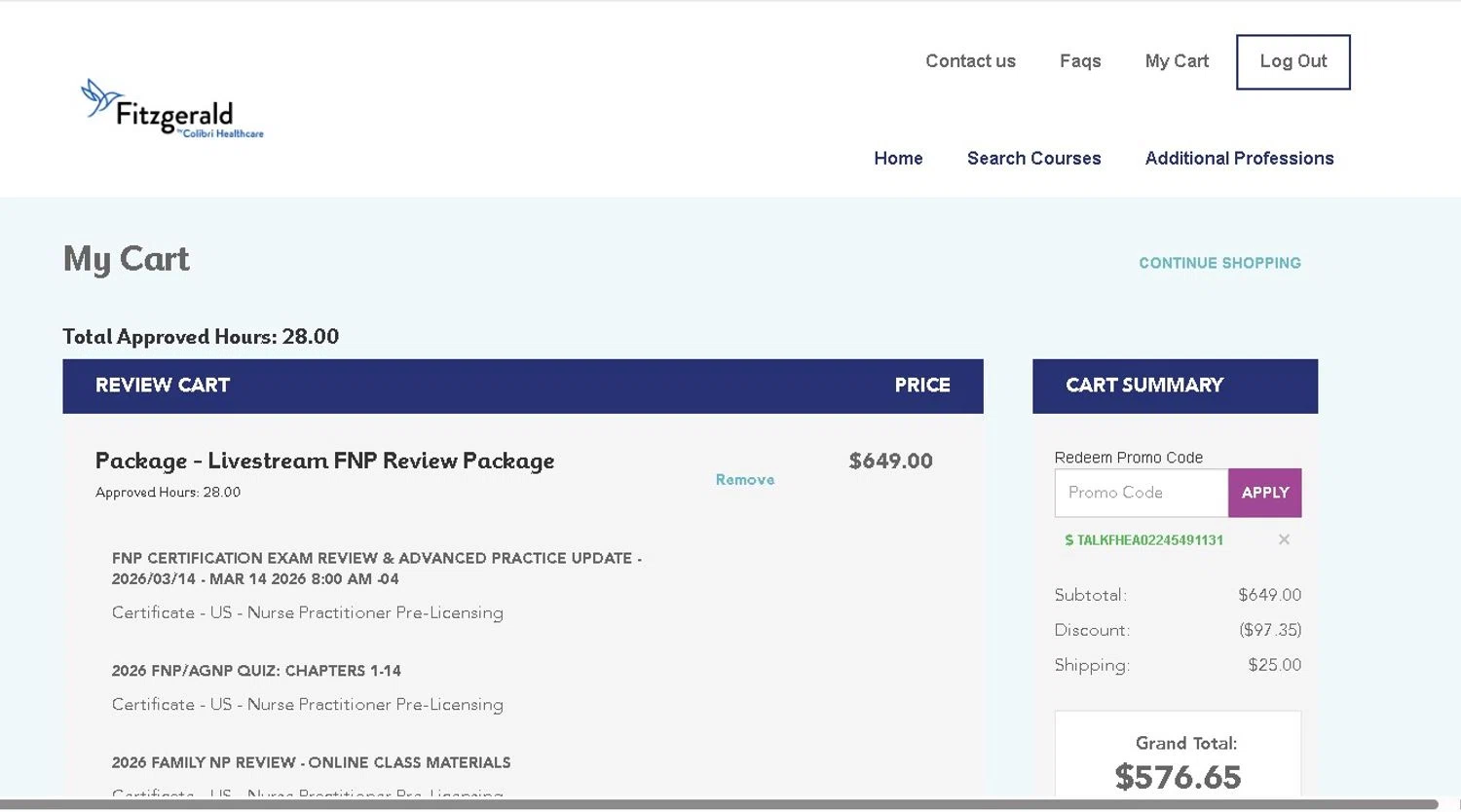Click the FNP Certification Exam Review course title

[376, 569]
